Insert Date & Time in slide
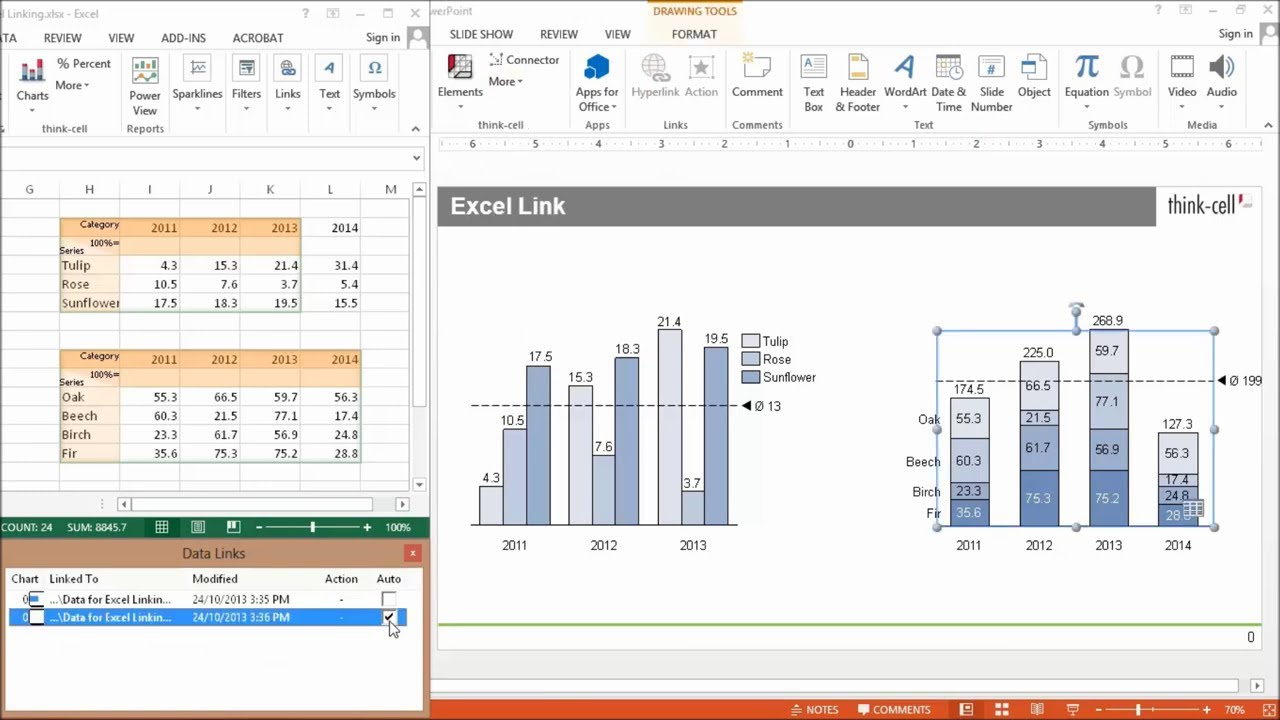Image resolution: width=1280 pixels, height=720 pixels. click(x=948, y=84)
